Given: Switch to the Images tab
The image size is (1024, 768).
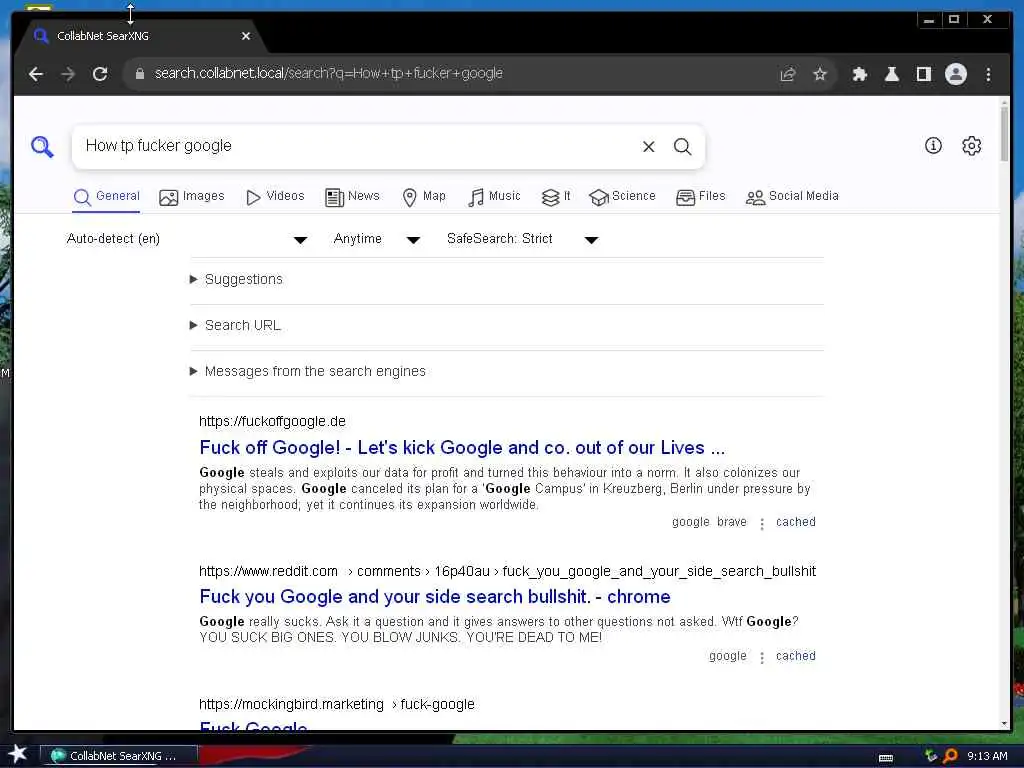Looking at the screenshot, I should [191, 197].
